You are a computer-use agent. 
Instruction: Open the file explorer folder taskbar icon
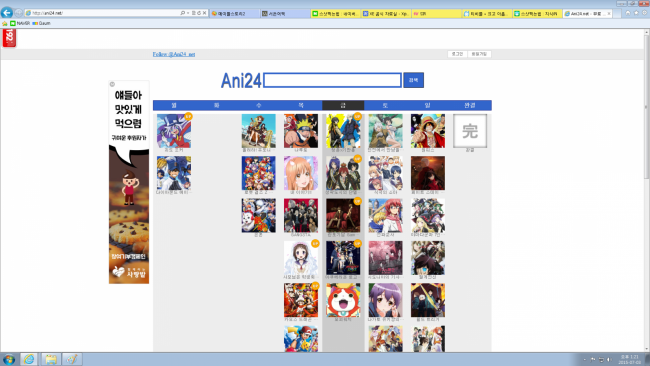[x=51, y=359]
